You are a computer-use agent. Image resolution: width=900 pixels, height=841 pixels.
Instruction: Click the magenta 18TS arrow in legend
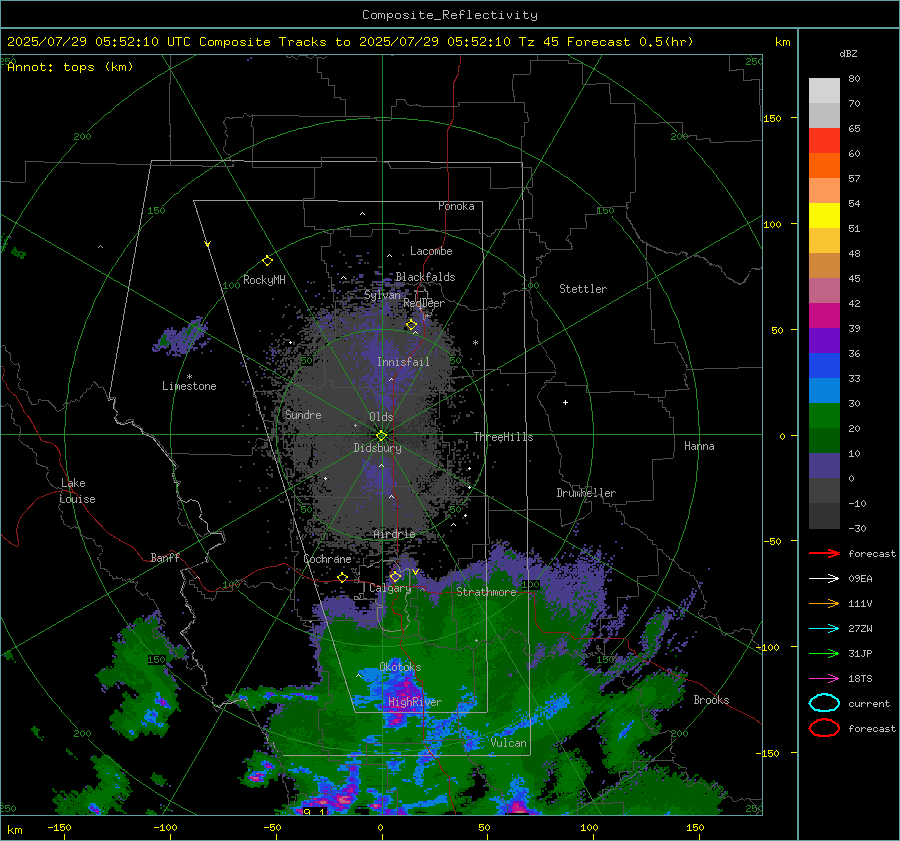(824, 679)
